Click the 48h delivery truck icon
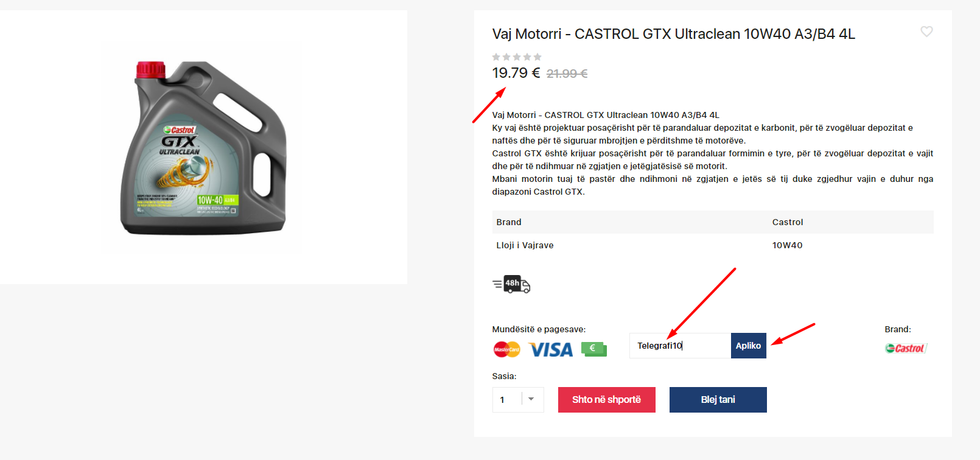 (511, 284)
